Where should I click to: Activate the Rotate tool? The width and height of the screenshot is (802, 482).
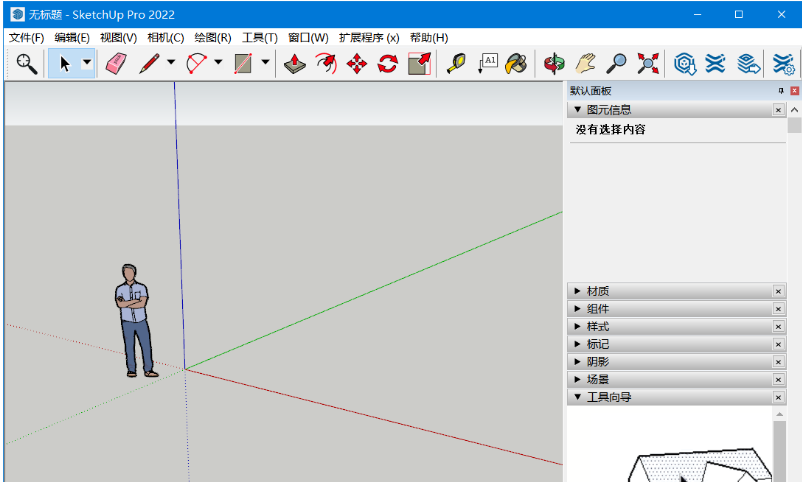(387, 64)
